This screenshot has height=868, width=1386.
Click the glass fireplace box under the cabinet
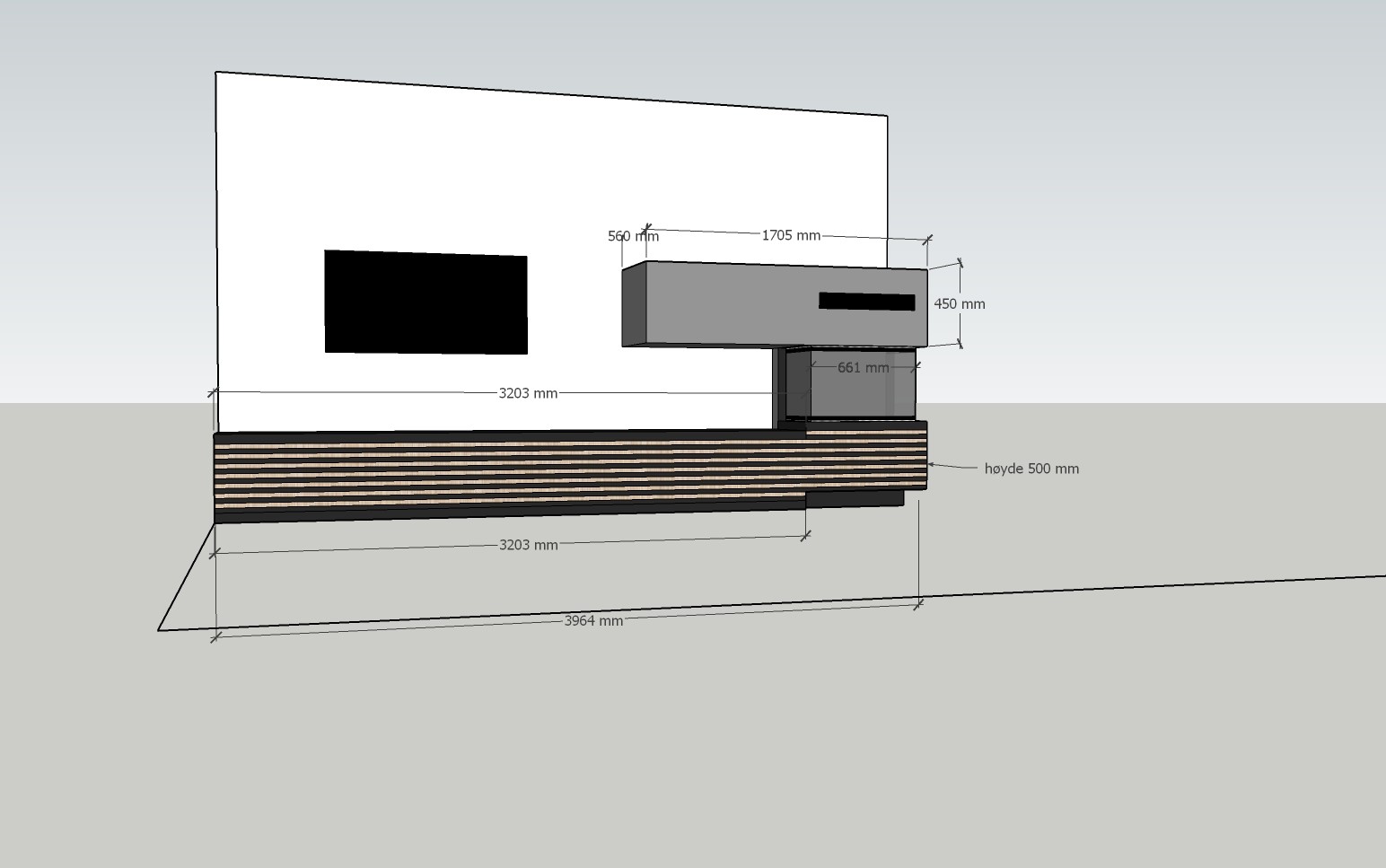[862, 395]
